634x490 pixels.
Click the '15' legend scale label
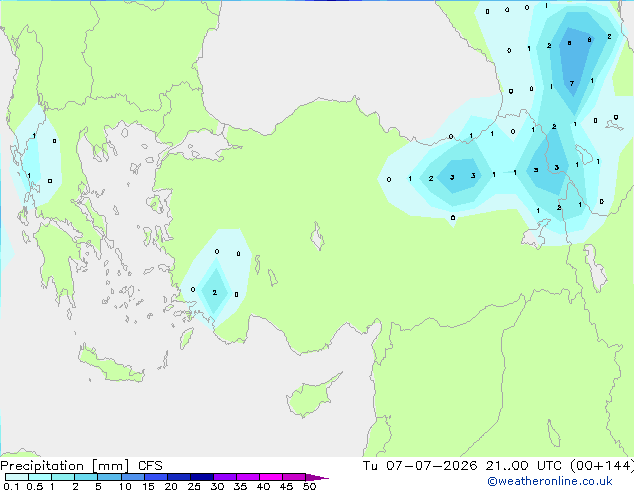(148, 486)
